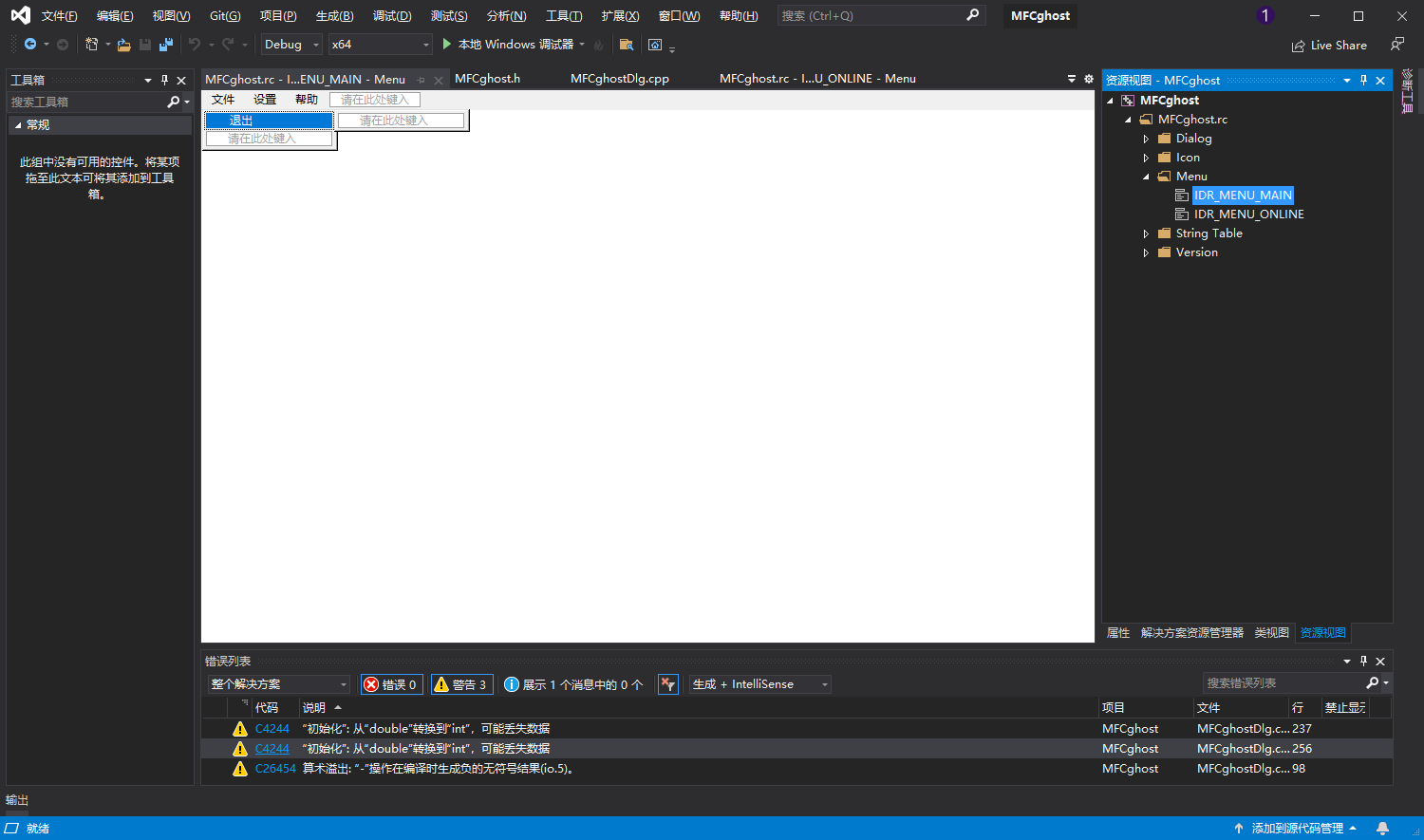Start debugging with the green play icon
This screenshot has height=840, width=1424.
(447, 45)
